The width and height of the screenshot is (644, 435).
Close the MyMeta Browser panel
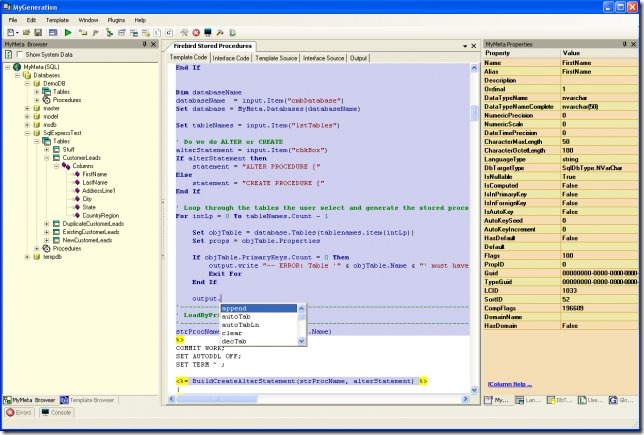coord(154,45)
